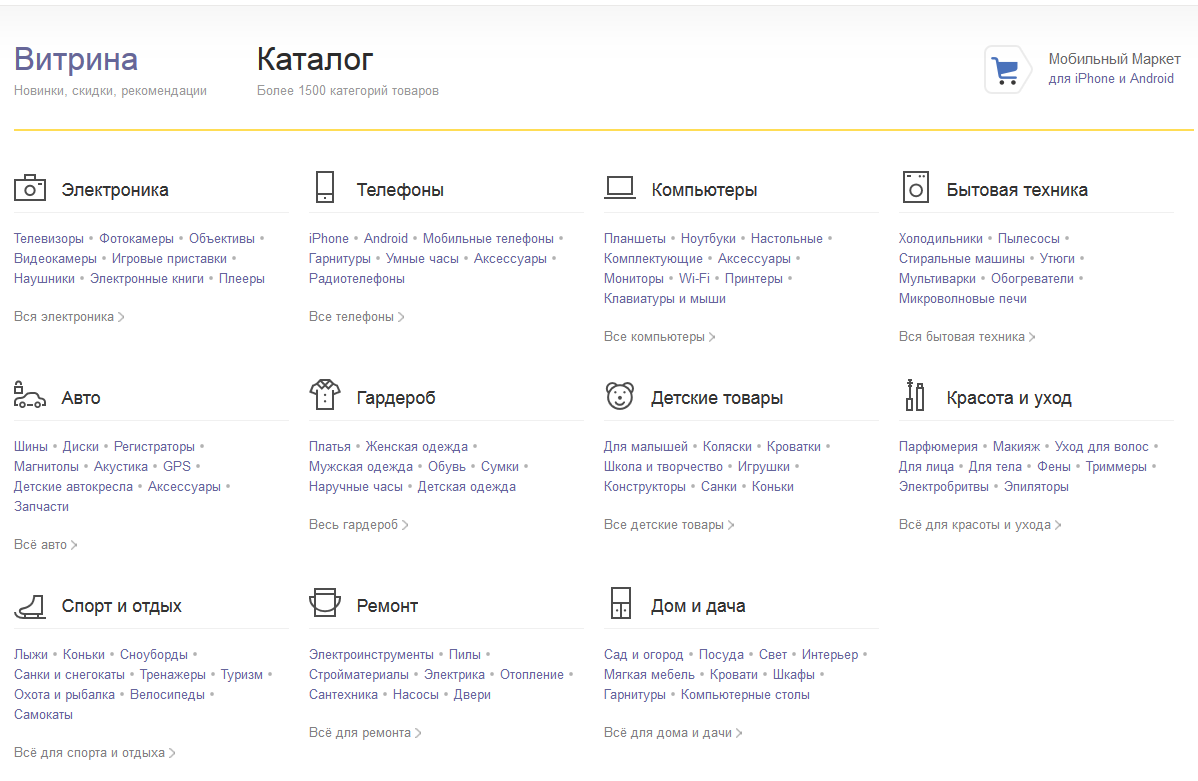Click the camera icon beside Электроника
Image resolution: width=1198 pixels, height=781 pixels.
tap(30, 188)
